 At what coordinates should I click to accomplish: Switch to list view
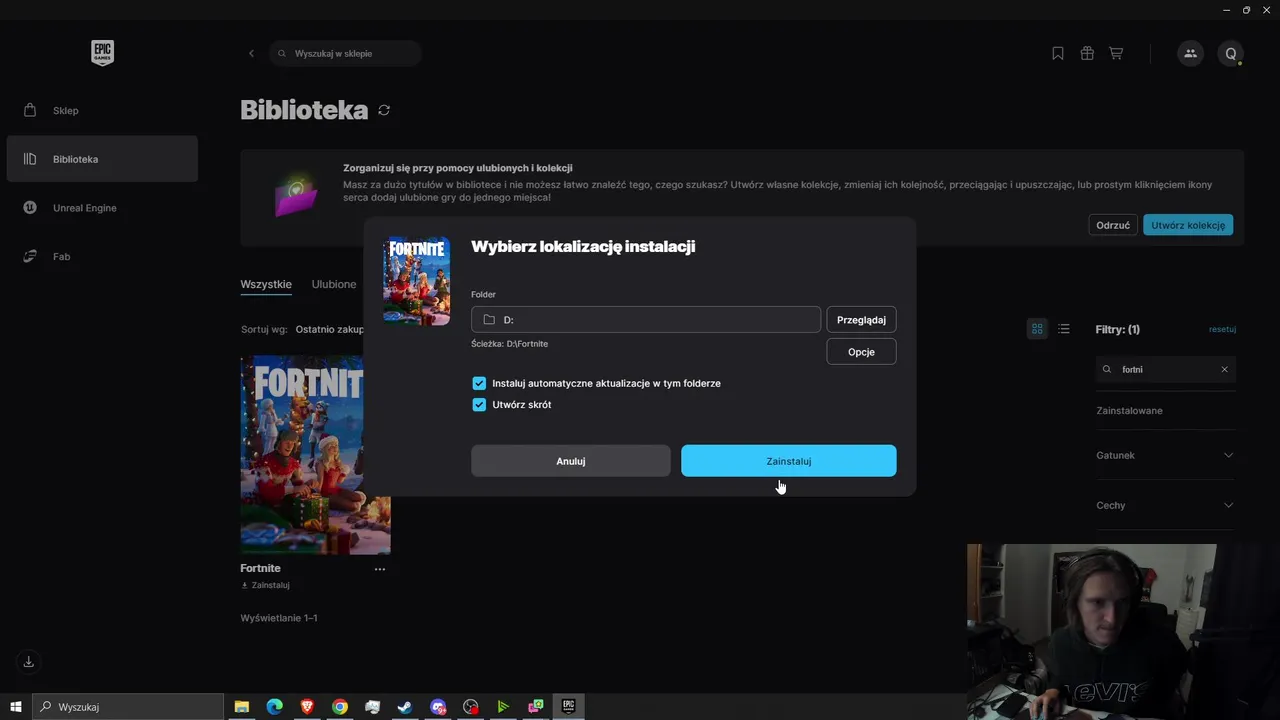[x=1064, y=329]
